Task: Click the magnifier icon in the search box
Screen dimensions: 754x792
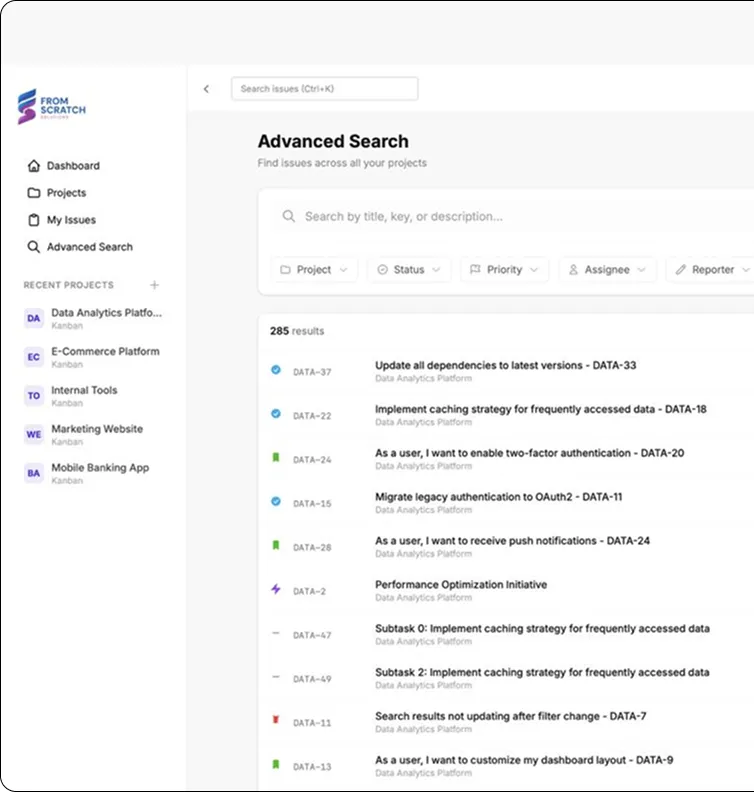Action: tap(289, 217)
